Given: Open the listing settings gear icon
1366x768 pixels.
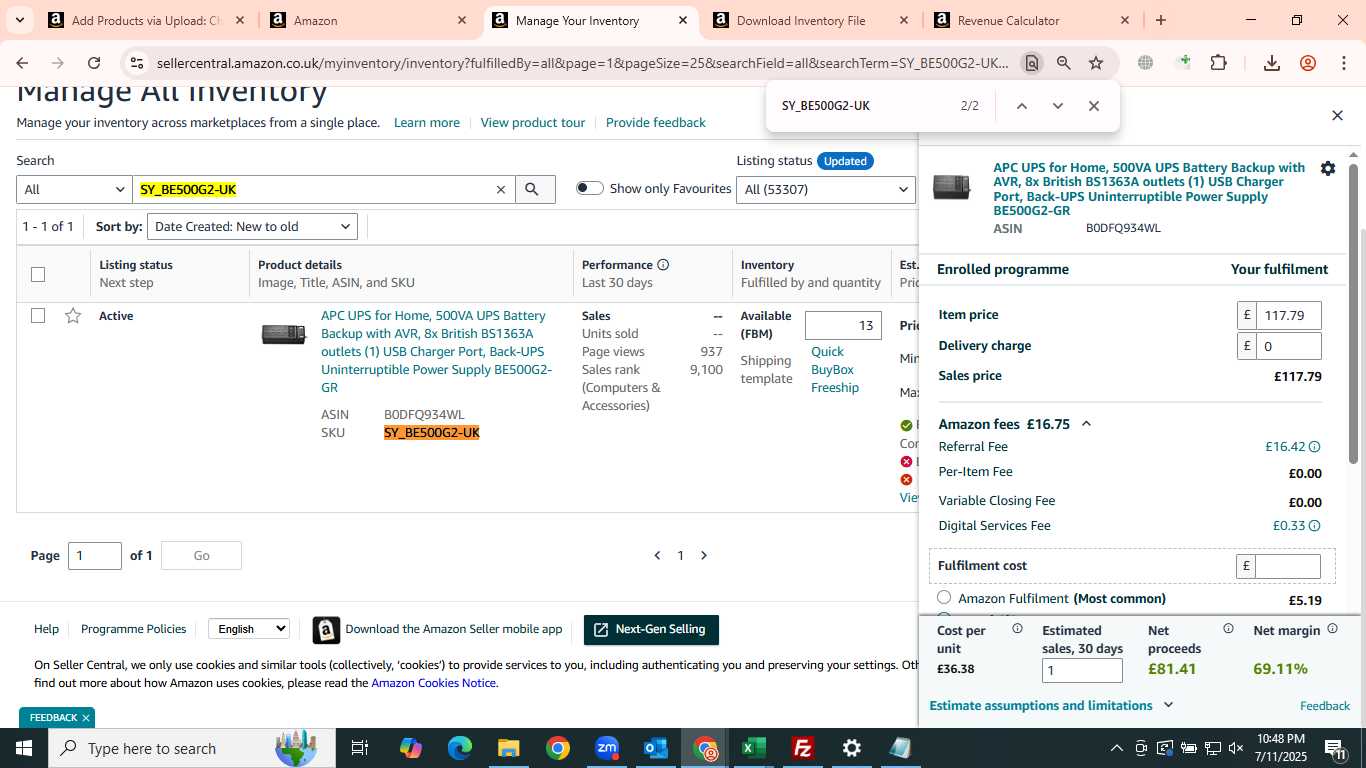Looking at the screenshot, I should click(x=1328, y=168).
